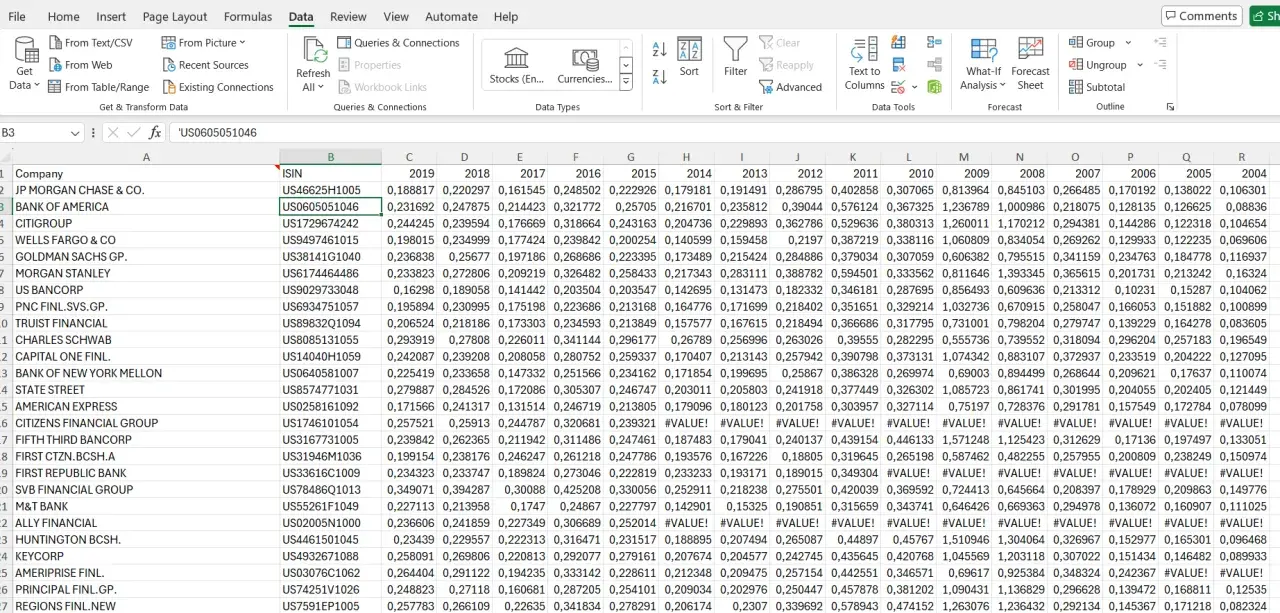Switch to the Insert tab
1280x613 pixels.
pyautogui.click(x=111, y=16)
